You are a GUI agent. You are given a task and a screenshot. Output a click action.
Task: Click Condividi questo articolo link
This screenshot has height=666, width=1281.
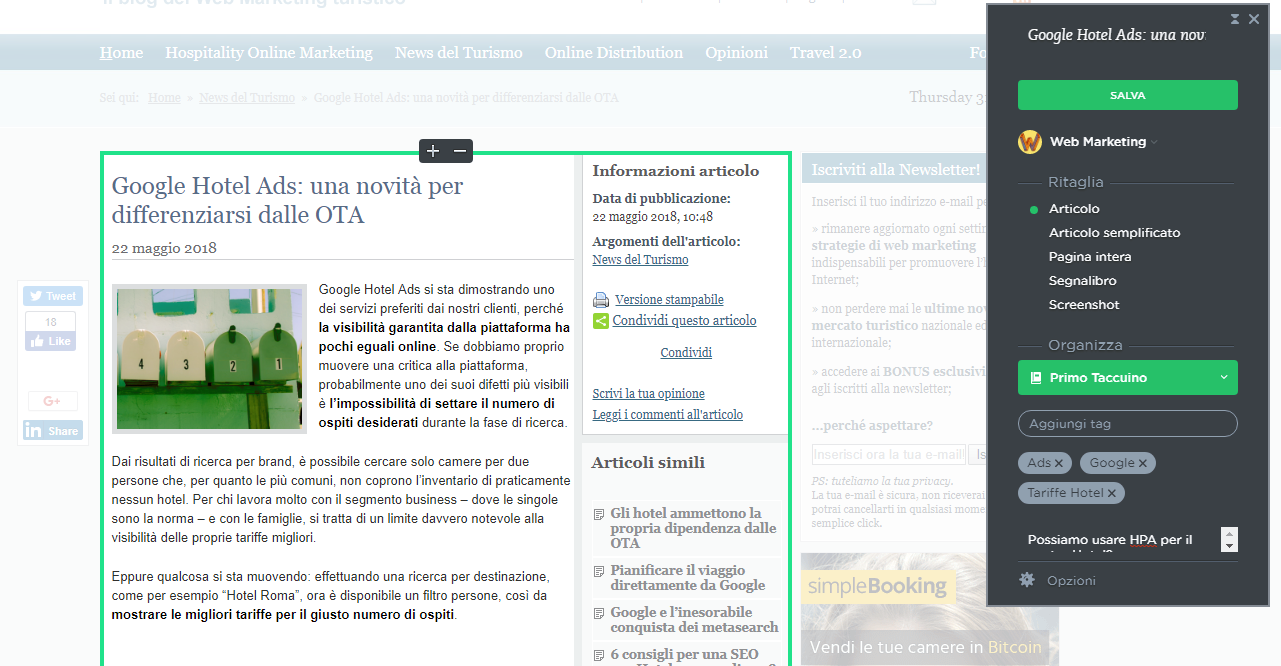pyautogui.click(x=685, y=321)
